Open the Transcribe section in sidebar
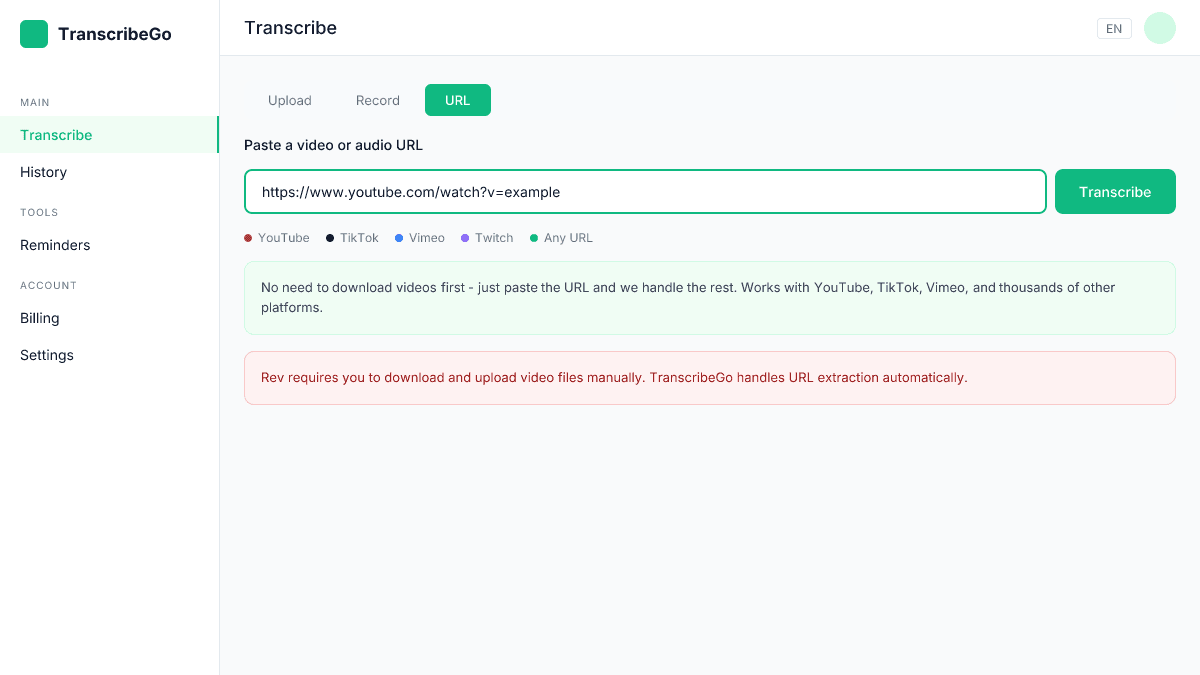 (x=56, y=135)
